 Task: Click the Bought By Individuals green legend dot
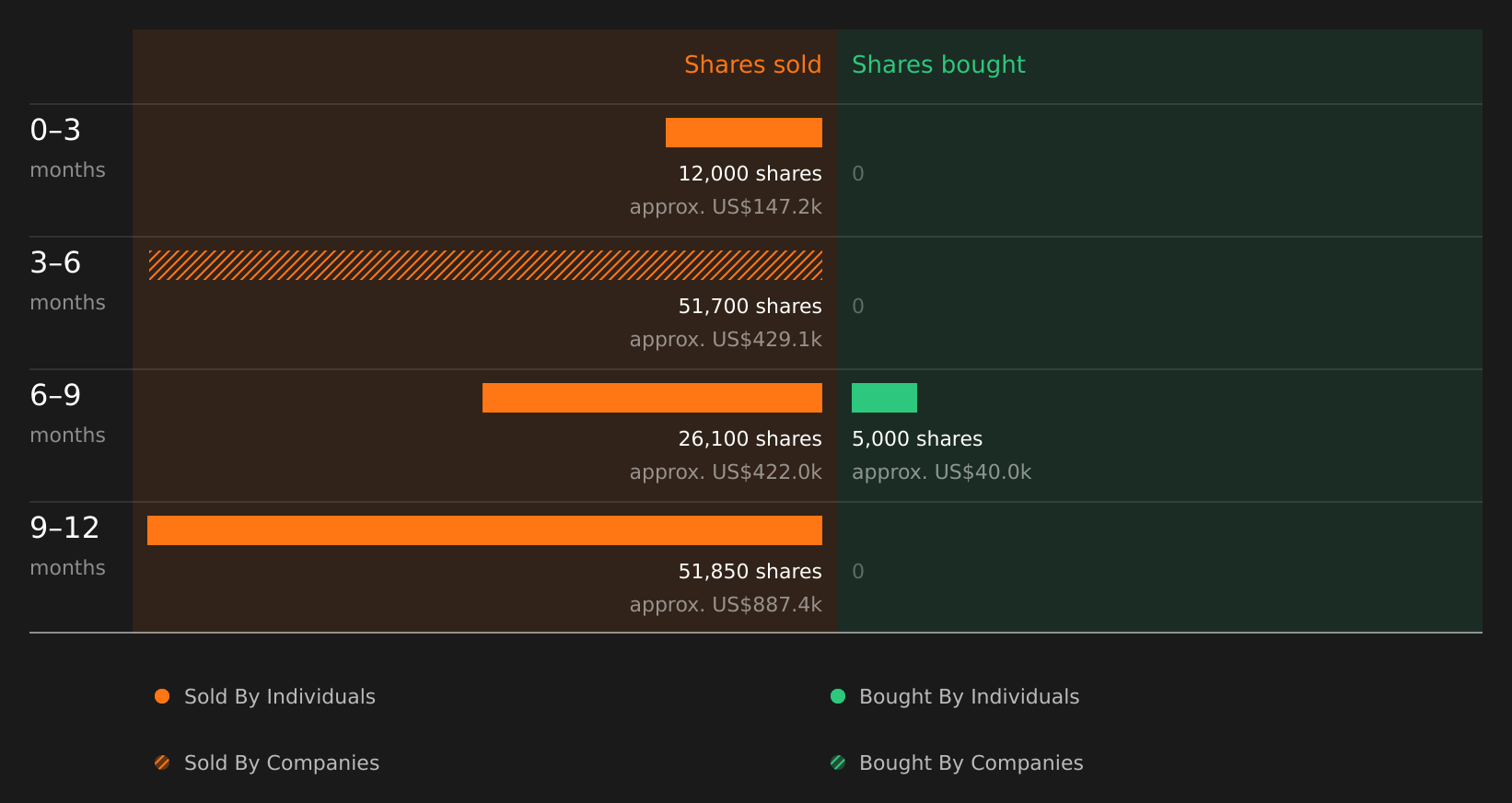click(x=838, y=696)
